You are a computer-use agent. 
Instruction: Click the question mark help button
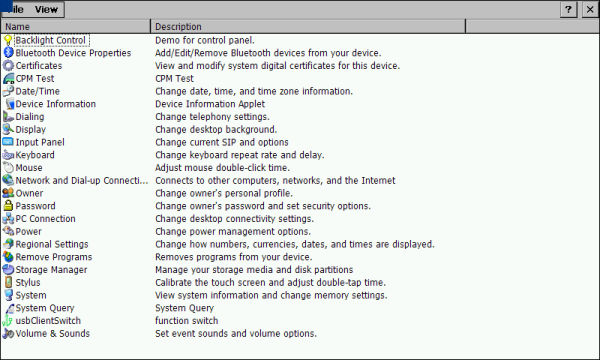tap(568, 10)
